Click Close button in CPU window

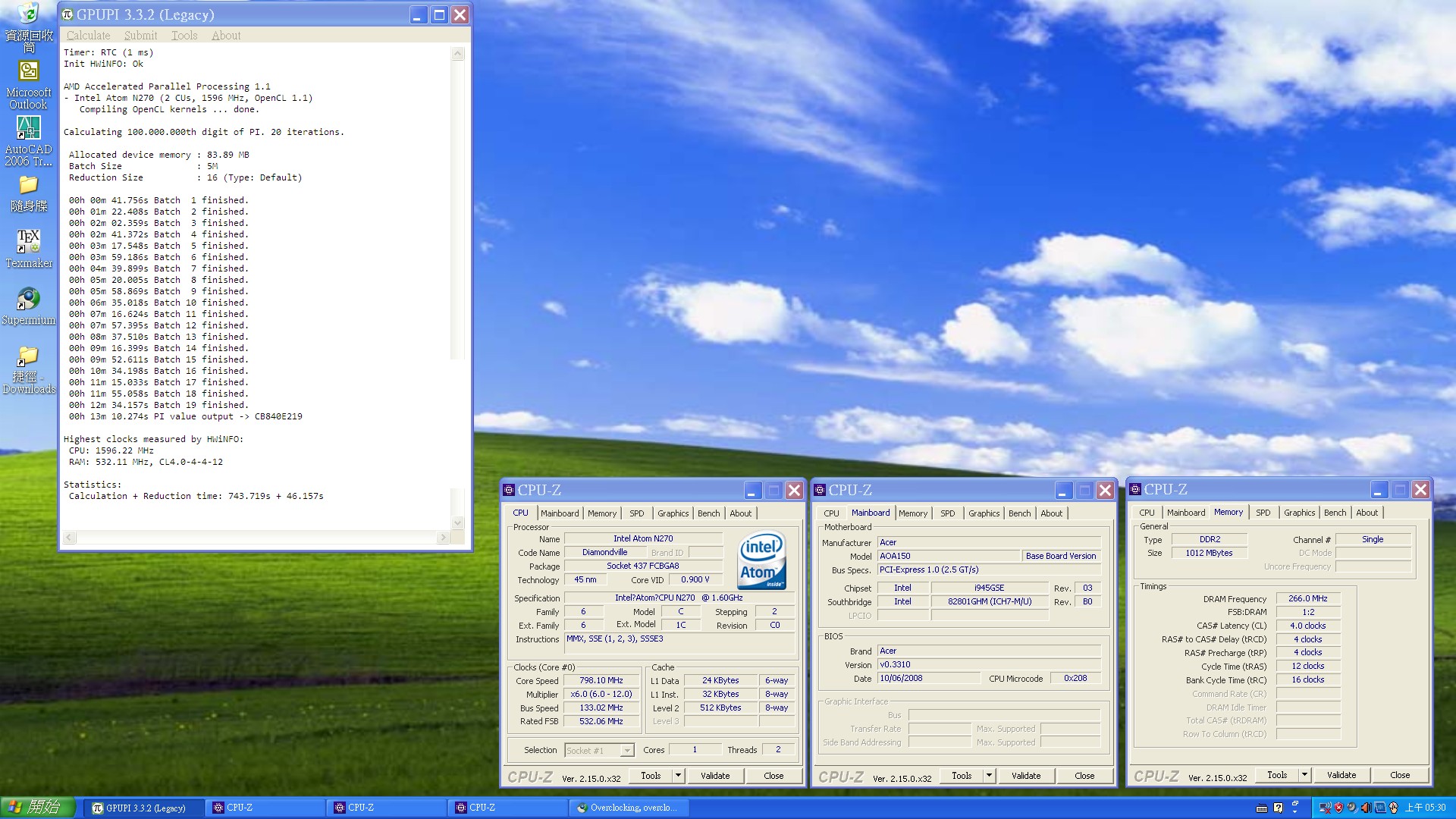pyautogui.click(x=773, y=776)
